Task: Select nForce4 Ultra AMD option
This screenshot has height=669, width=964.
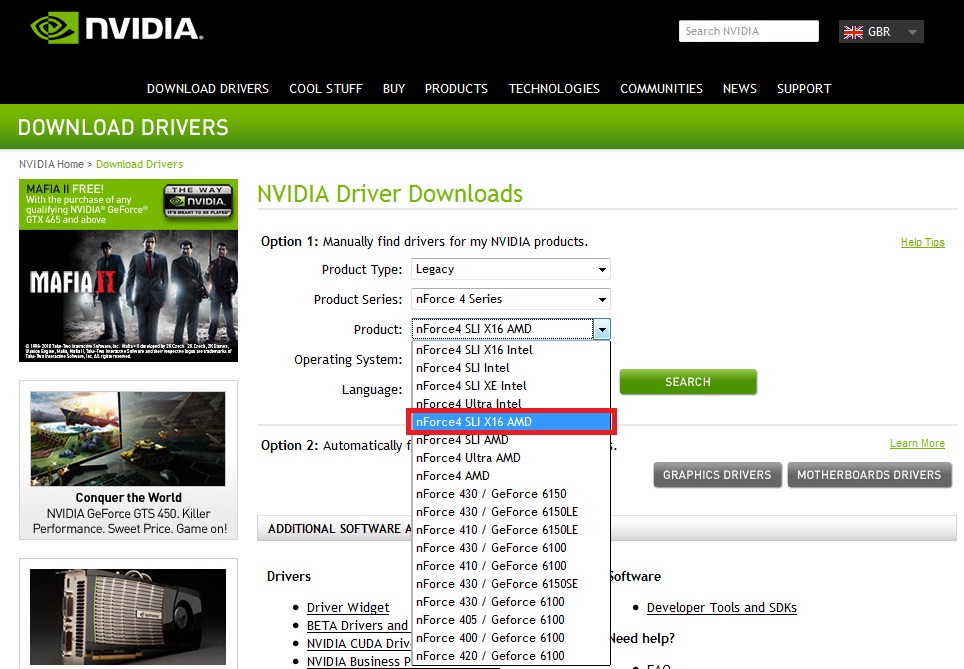Action: 510,457
